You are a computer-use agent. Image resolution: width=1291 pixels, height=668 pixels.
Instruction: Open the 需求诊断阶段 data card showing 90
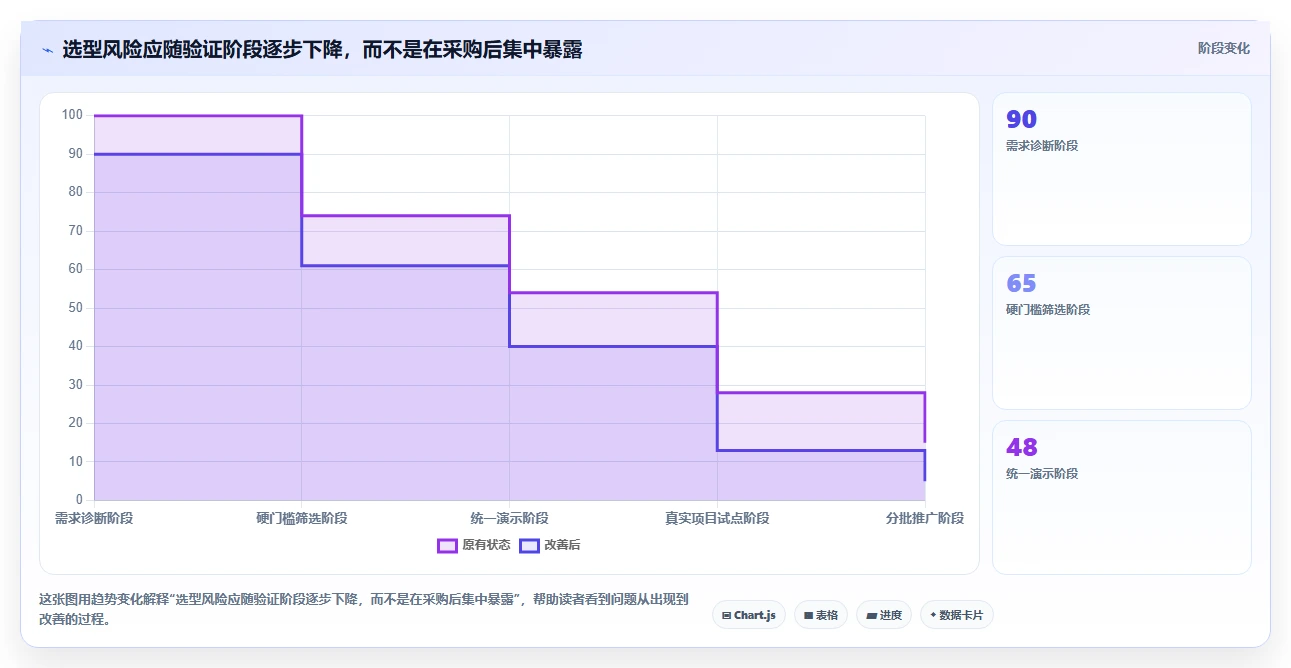click(1121, 169)
